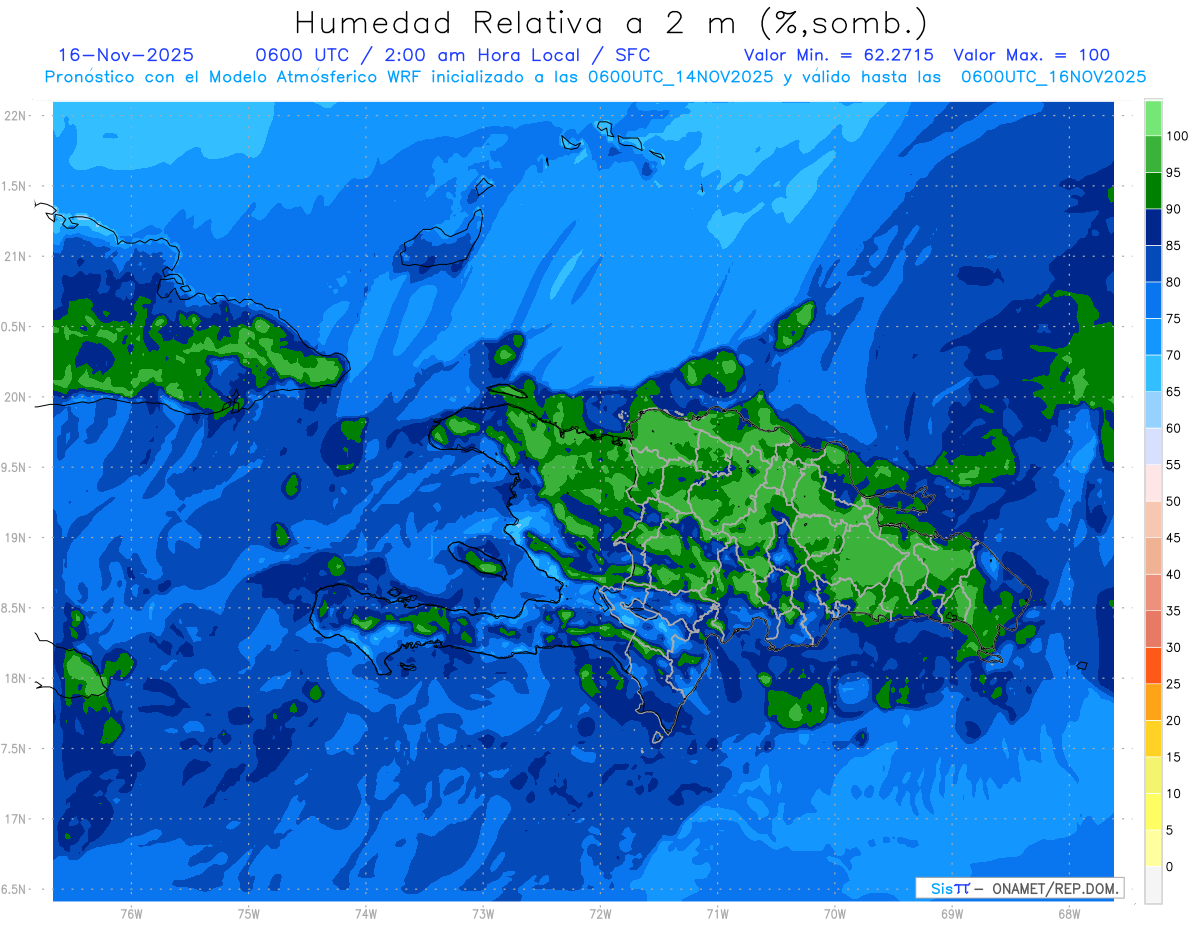Click the colorbar label '90'

click(x=1173, y=209)
